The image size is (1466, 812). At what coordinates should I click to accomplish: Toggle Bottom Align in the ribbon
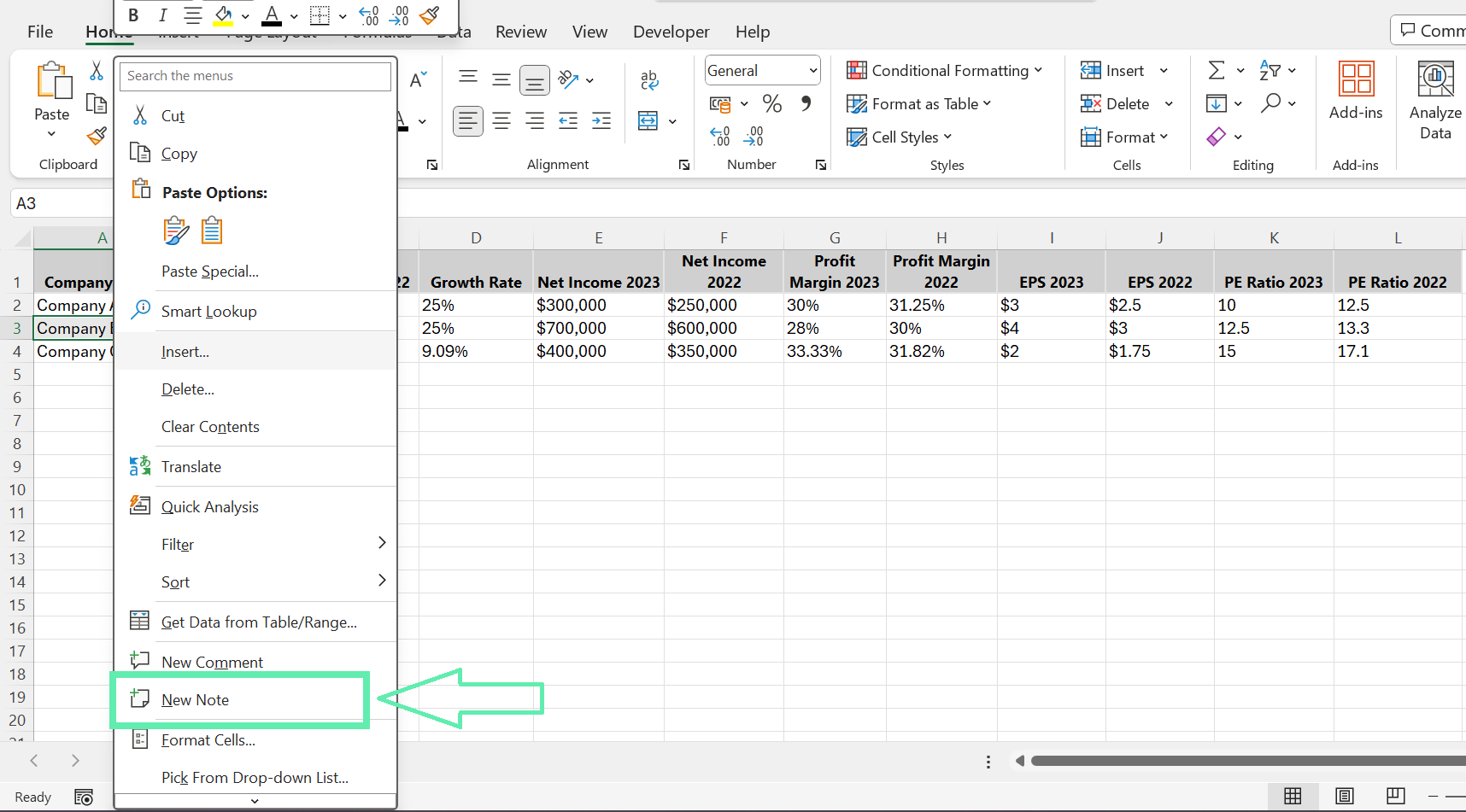click(x=535, y=80)
